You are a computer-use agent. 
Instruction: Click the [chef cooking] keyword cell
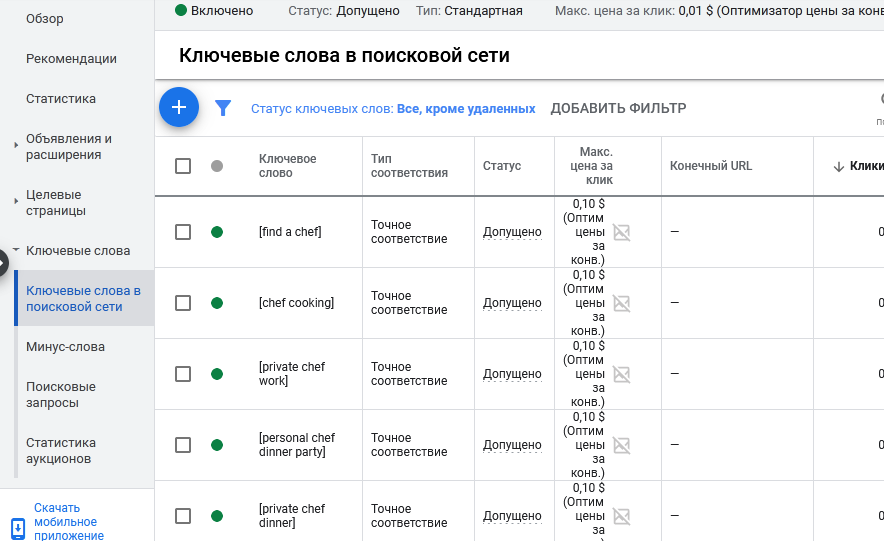pos(297,303)
